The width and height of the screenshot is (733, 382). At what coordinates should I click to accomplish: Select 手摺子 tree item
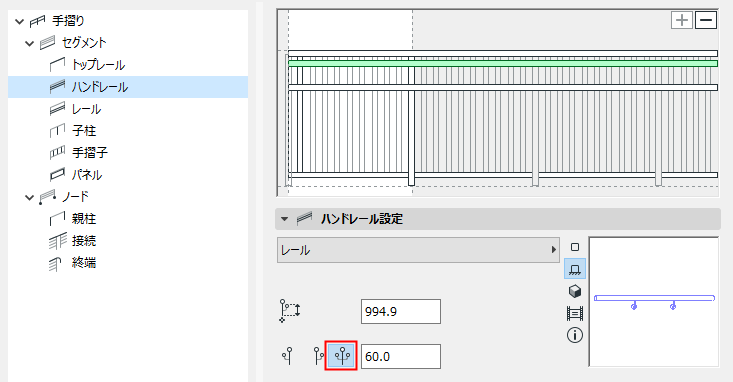[90, 152]
